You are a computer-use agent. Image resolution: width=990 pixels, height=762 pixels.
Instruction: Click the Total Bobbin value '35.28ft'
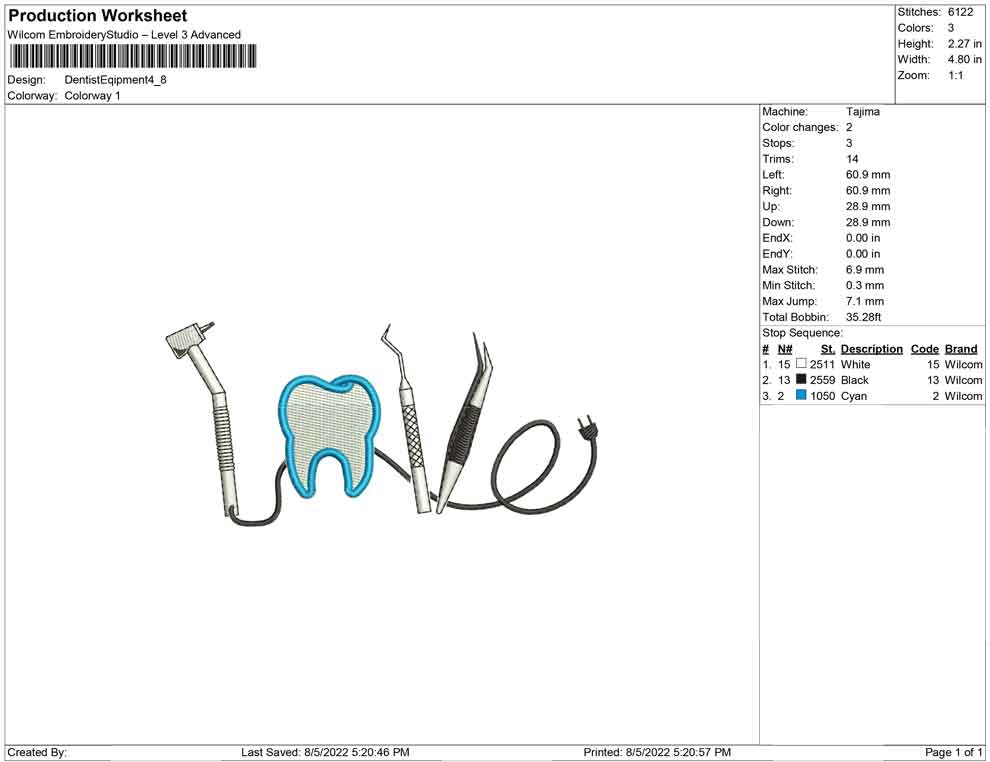[863, 317]
